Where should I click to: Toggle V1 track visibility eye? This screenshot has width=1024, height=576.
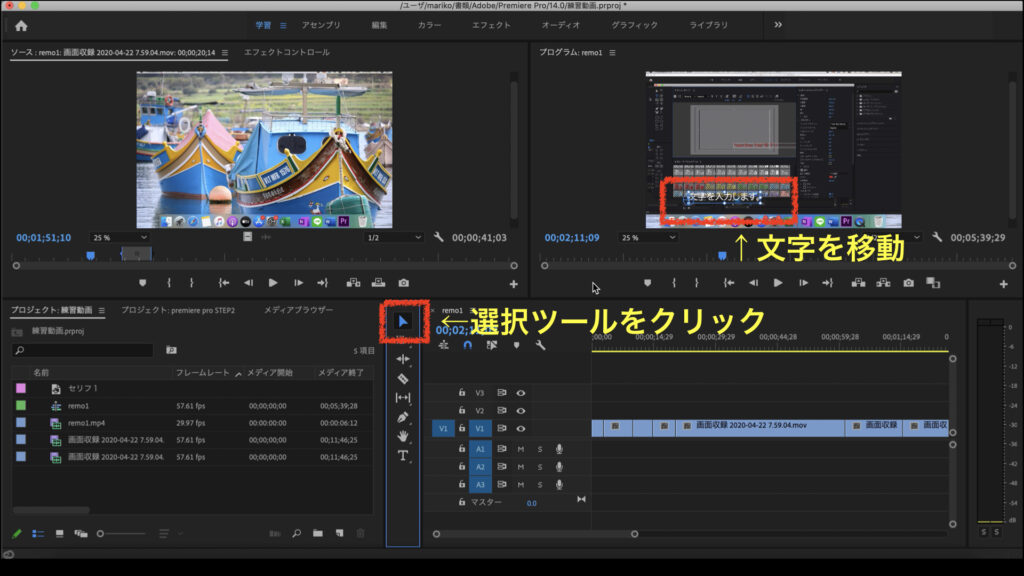click(x=520, y=428)
